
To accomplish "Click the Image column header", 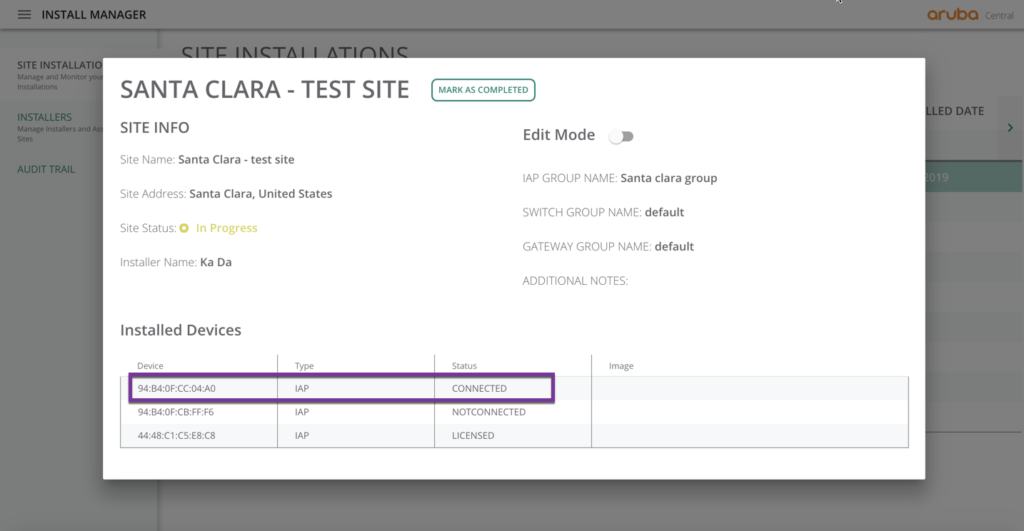I will pyautogui.click(x=621, y=366).
